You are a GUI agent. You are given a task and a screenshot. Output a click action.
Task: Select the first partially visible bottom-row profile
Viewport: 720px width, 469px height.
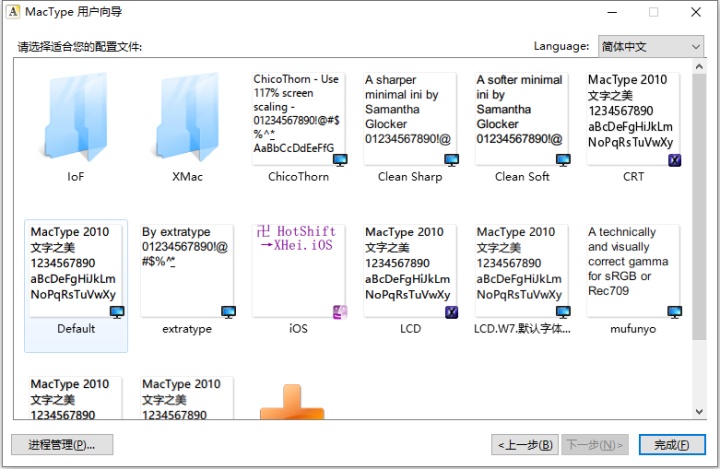pos(76,398)
